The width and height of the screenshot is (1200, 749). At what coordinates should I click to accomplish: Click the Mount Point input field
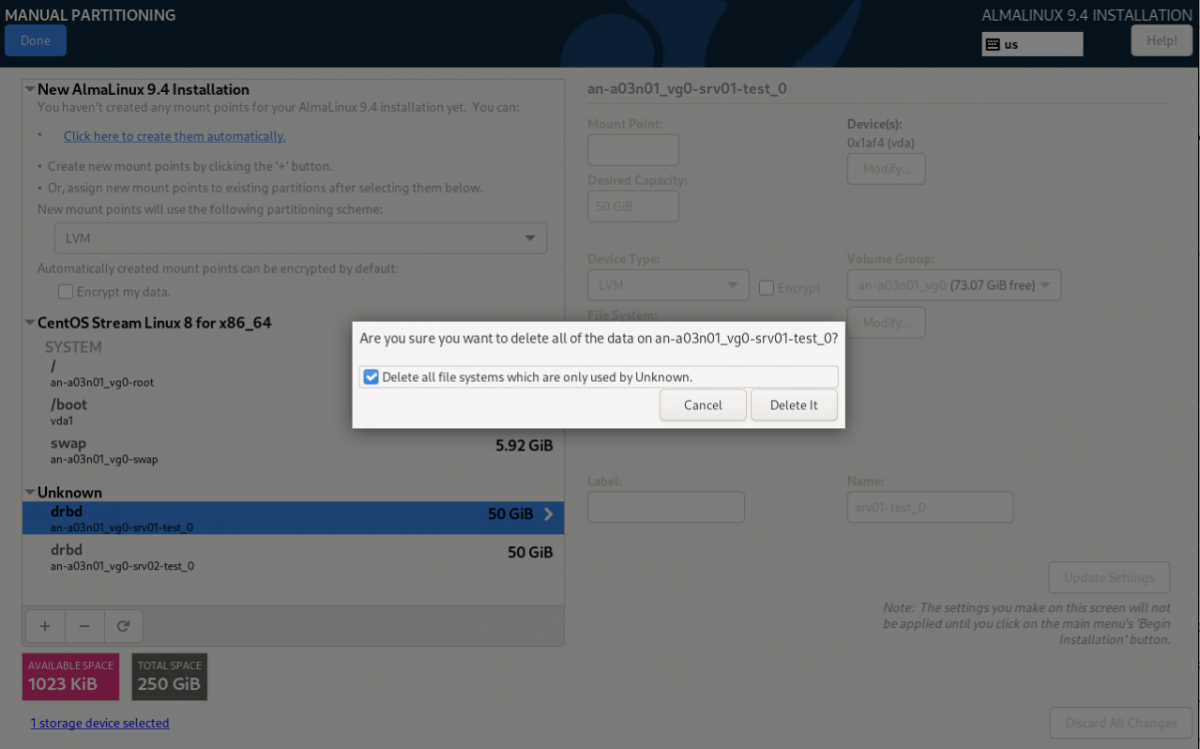633,150
